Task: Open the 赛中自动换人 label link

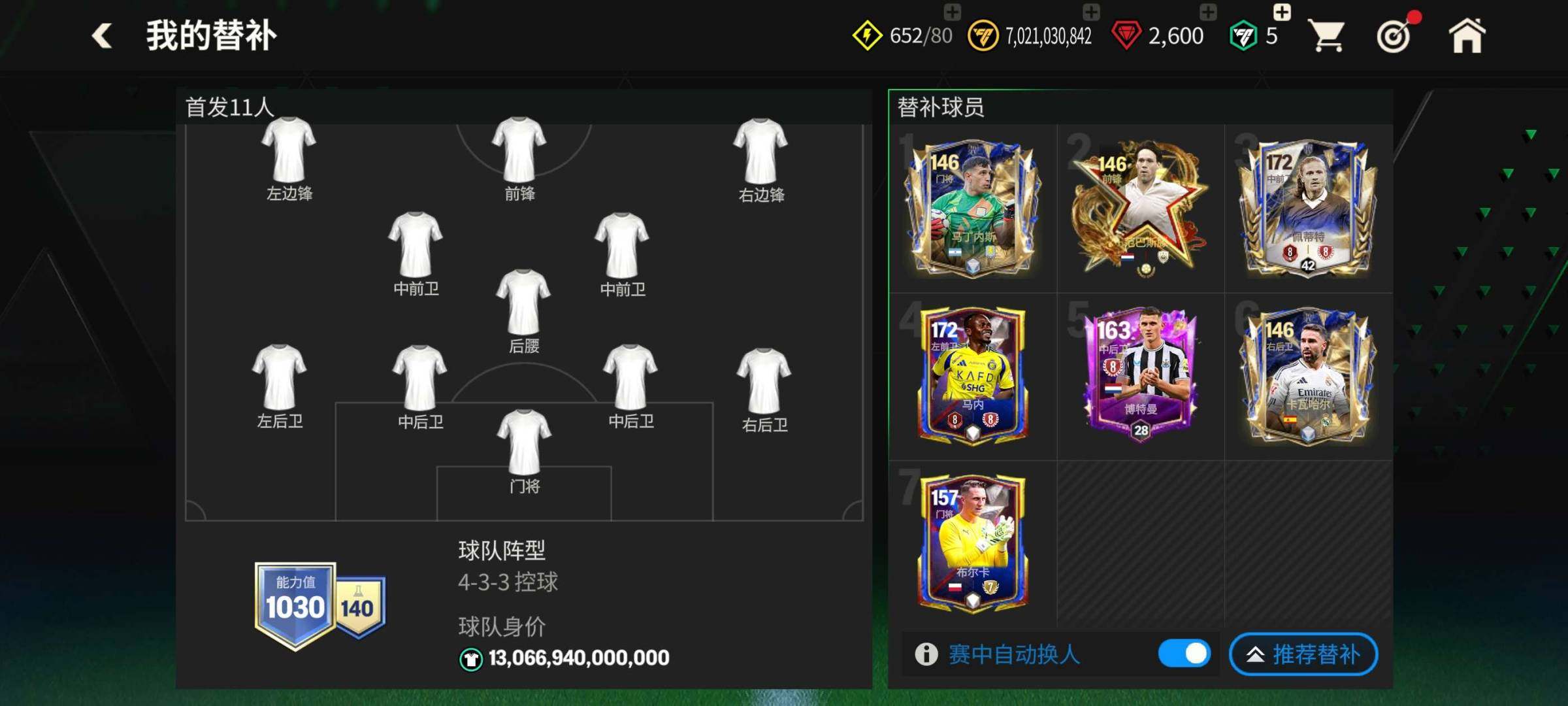Action: click(1014, 654)
